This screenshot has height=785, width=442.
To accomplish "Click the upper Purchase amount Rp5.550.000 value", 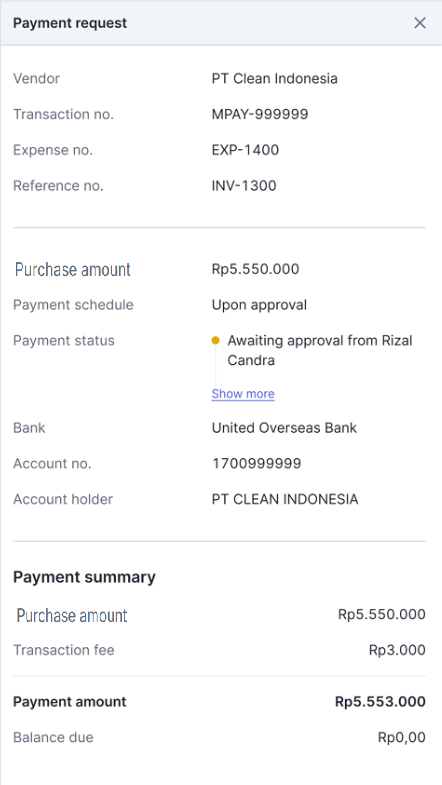I will [255, 269].
